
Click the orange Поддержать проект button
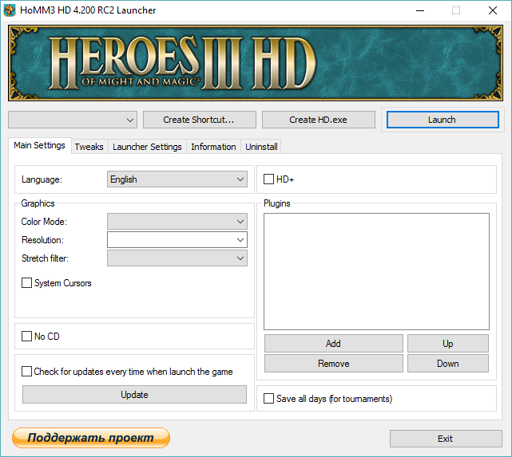tap(91, 438)
